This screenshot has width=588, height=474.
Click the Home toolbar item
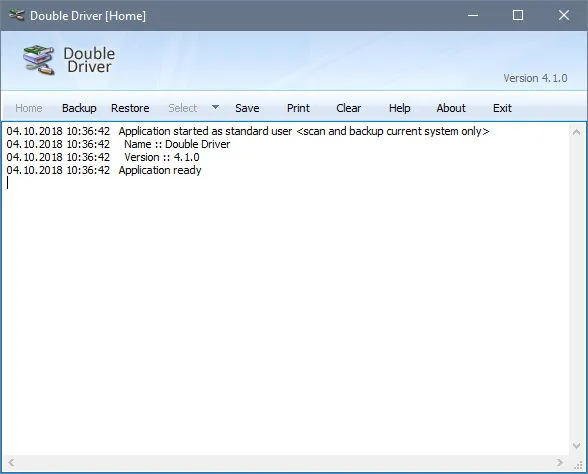pos(28,108)
